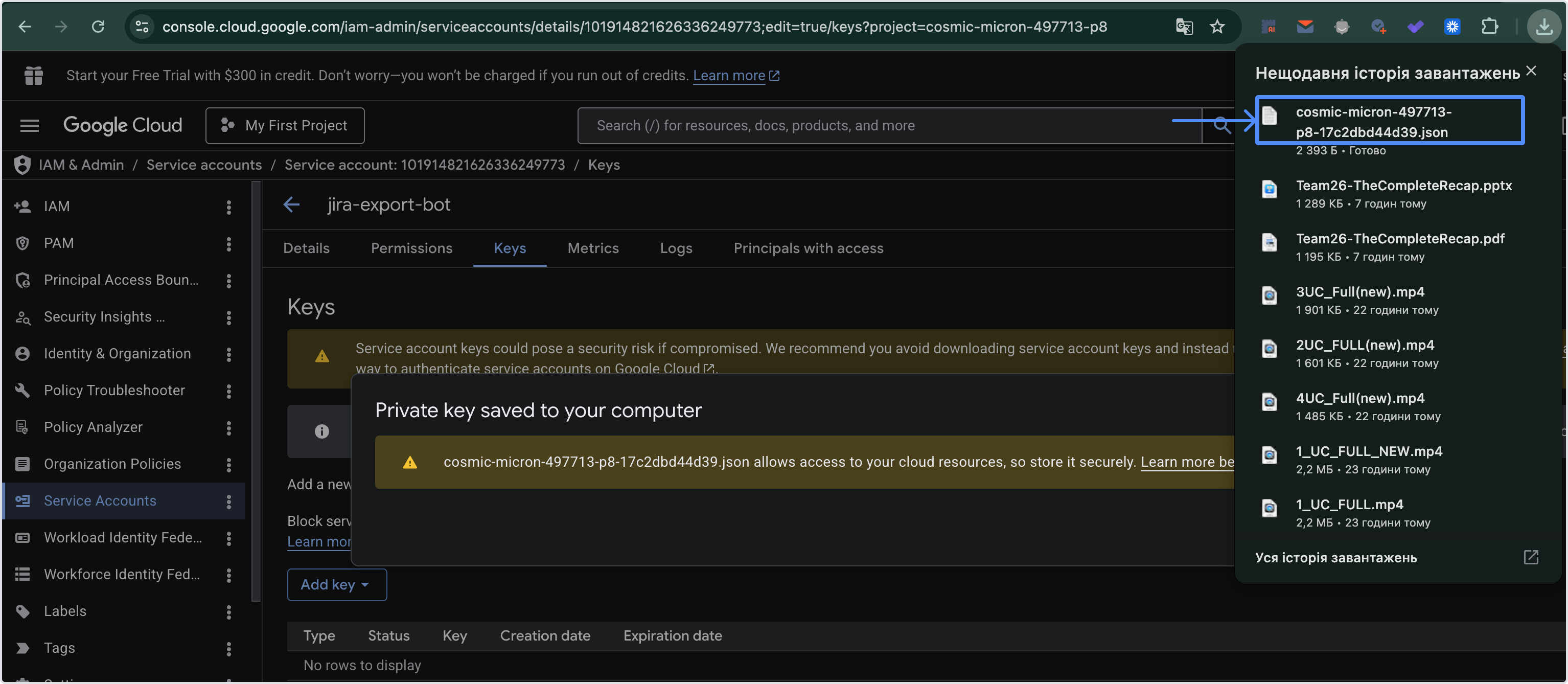Focus the resource search field

(x=889, y=125)
